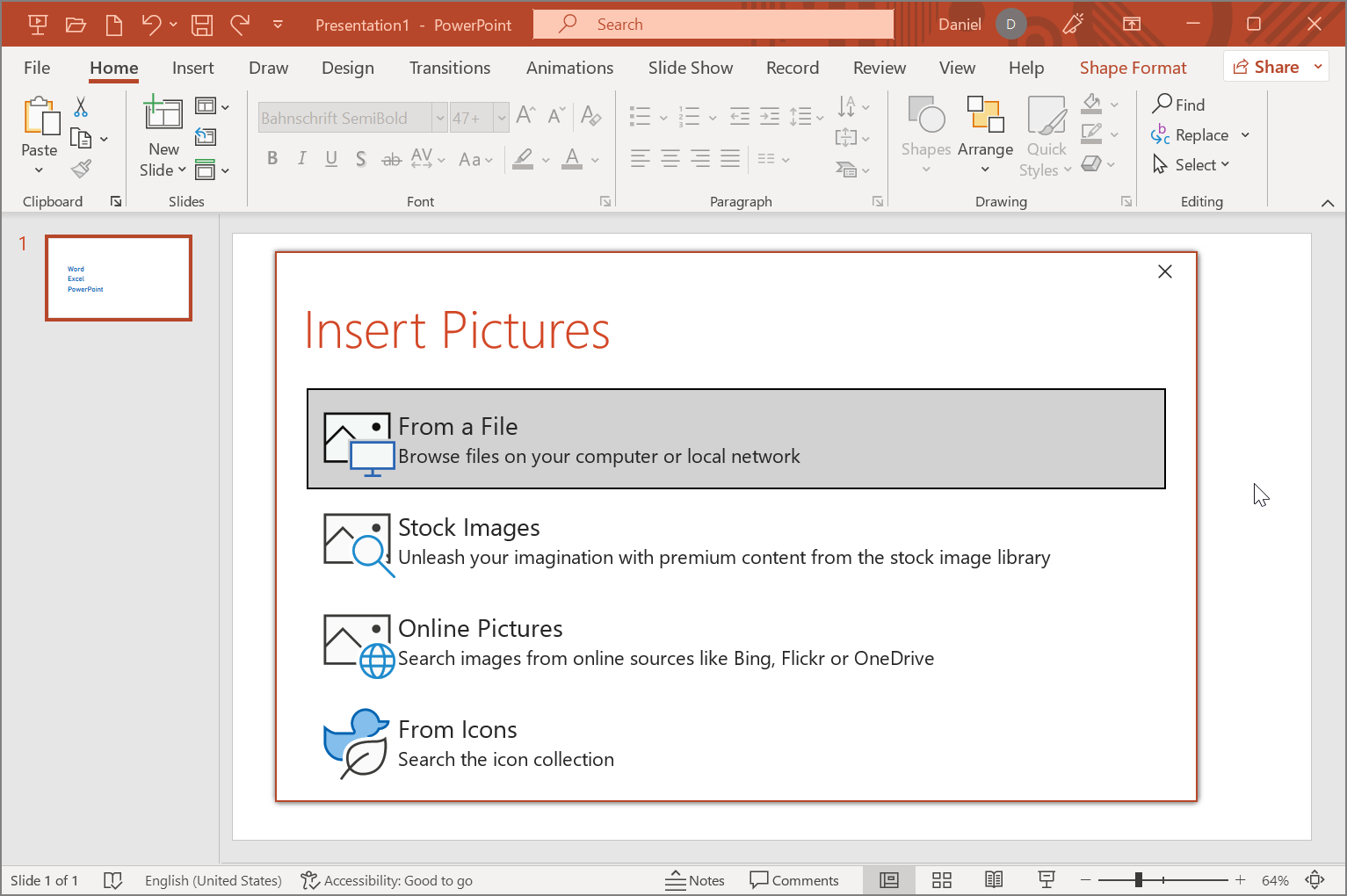1347x896 pixels.
Task: Click the Undo arrow icon
Action: pyautogui.click(x=151, y=25)
